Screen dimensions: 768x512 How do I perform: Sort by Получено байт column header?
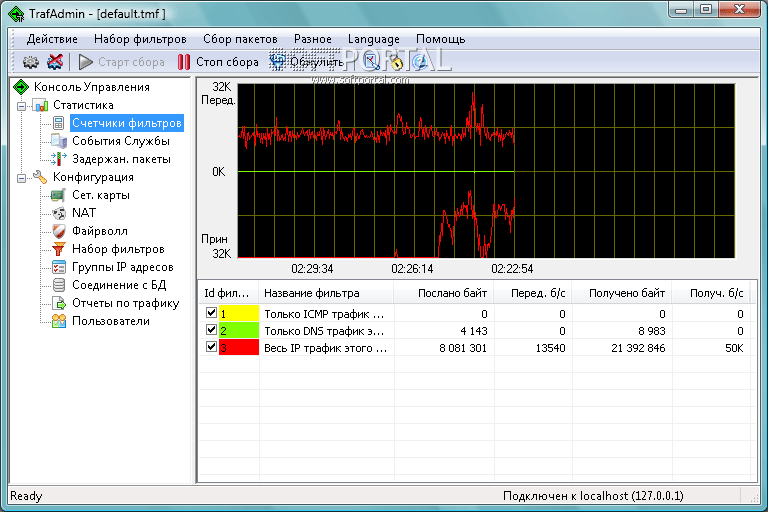tap(622, 293)
